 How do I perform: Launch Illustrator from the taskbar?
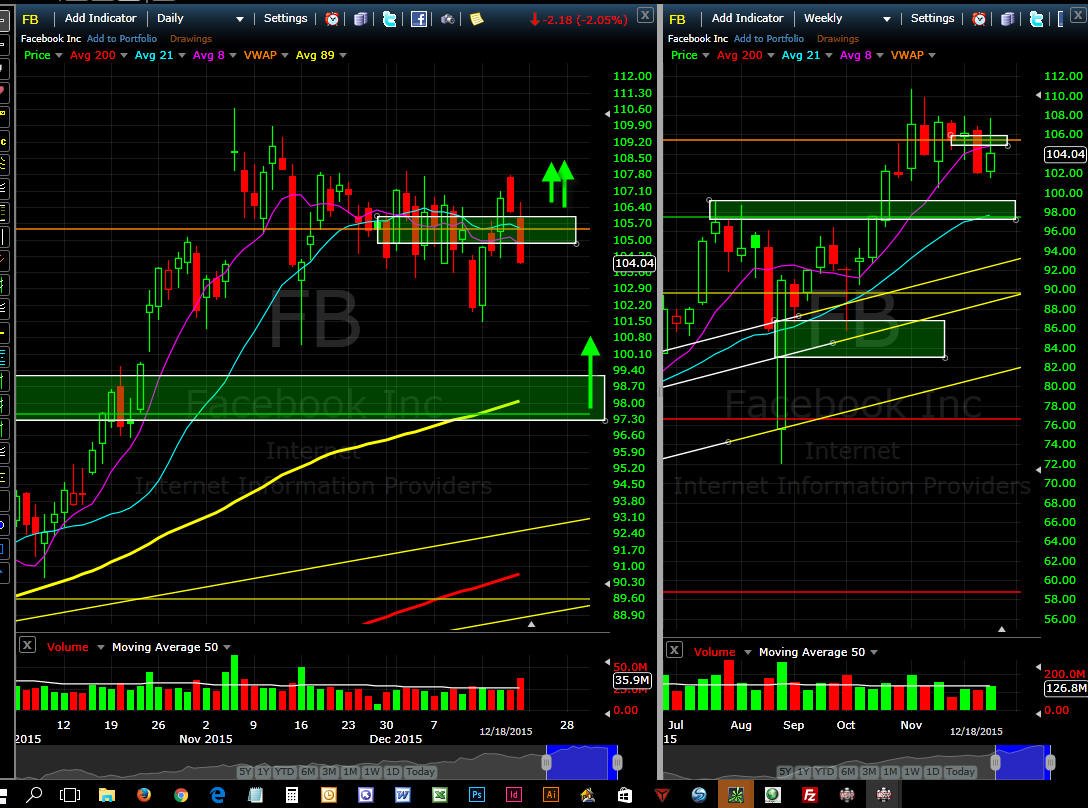pyautogui.click(x=551, y=795)
